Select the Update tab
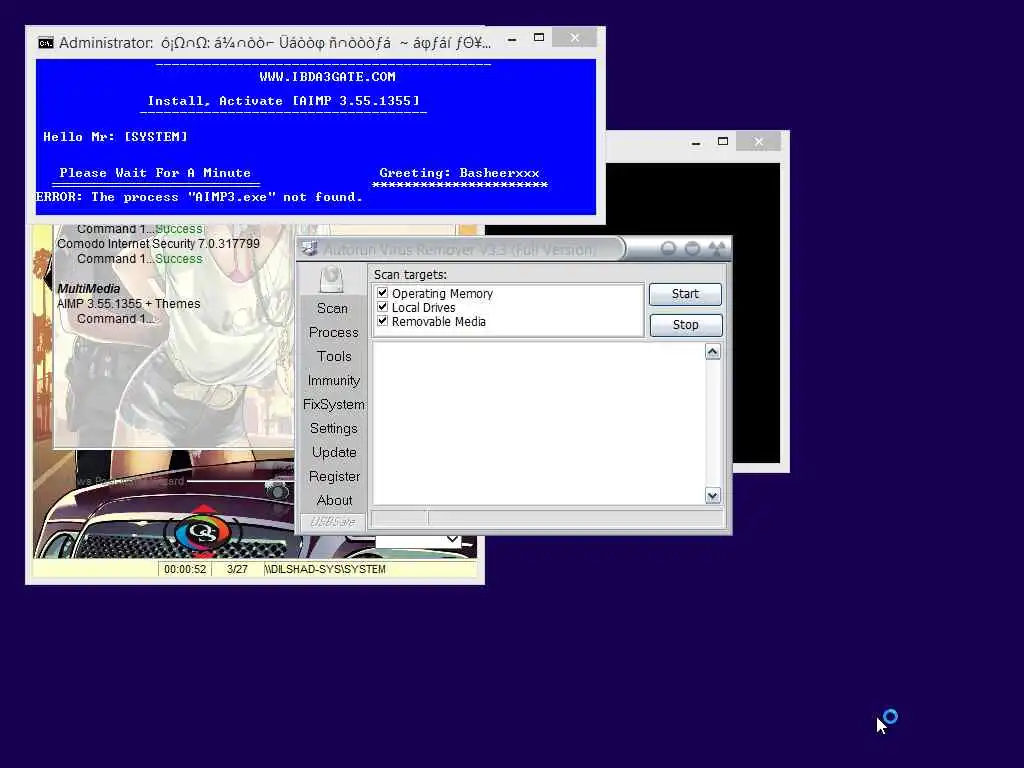Viewport: 1024px width, 768px height. coord(334,453)
